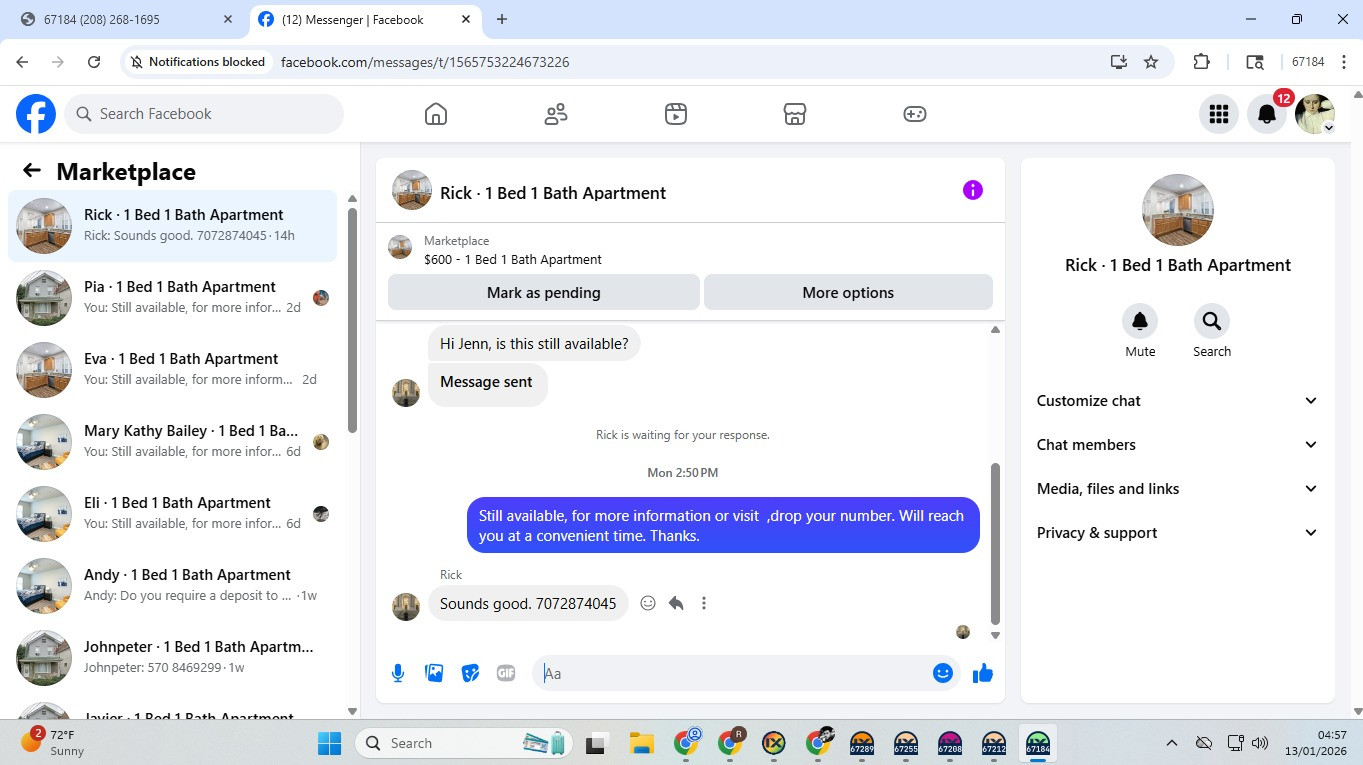Reply to Rick's message arrow icon
Viewport: 1363px width, 765px height.
[676, 603]
